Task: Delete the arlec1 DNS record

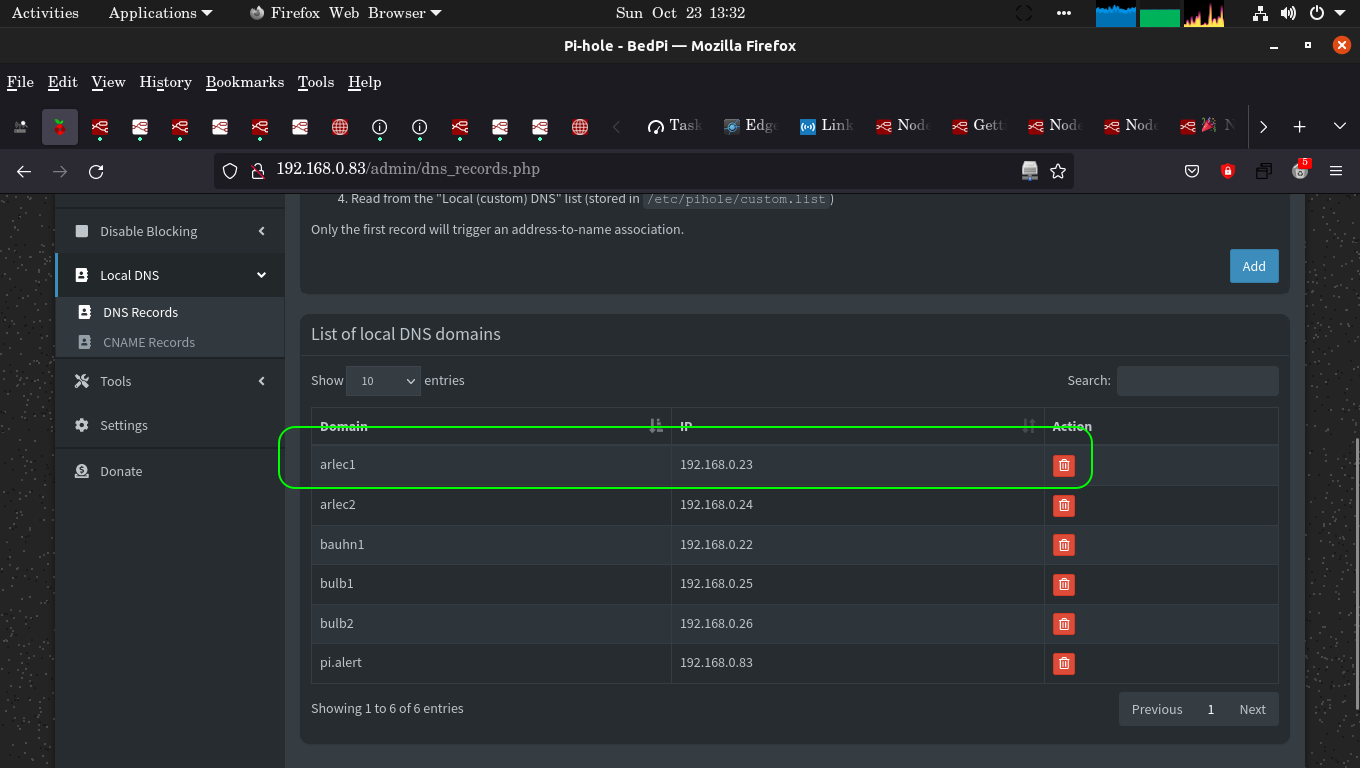Action: tap(1064, 465)
